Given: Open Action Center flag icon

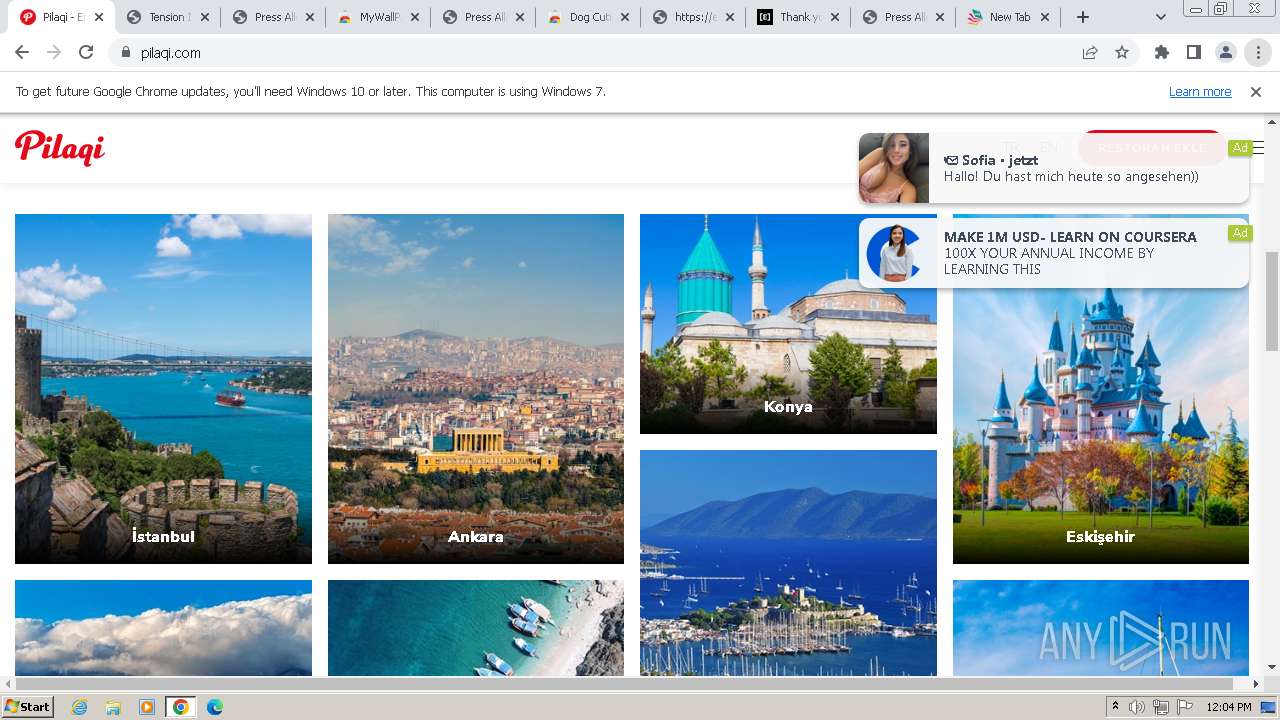Looking at the screenshot, I should click(1185, 707).
